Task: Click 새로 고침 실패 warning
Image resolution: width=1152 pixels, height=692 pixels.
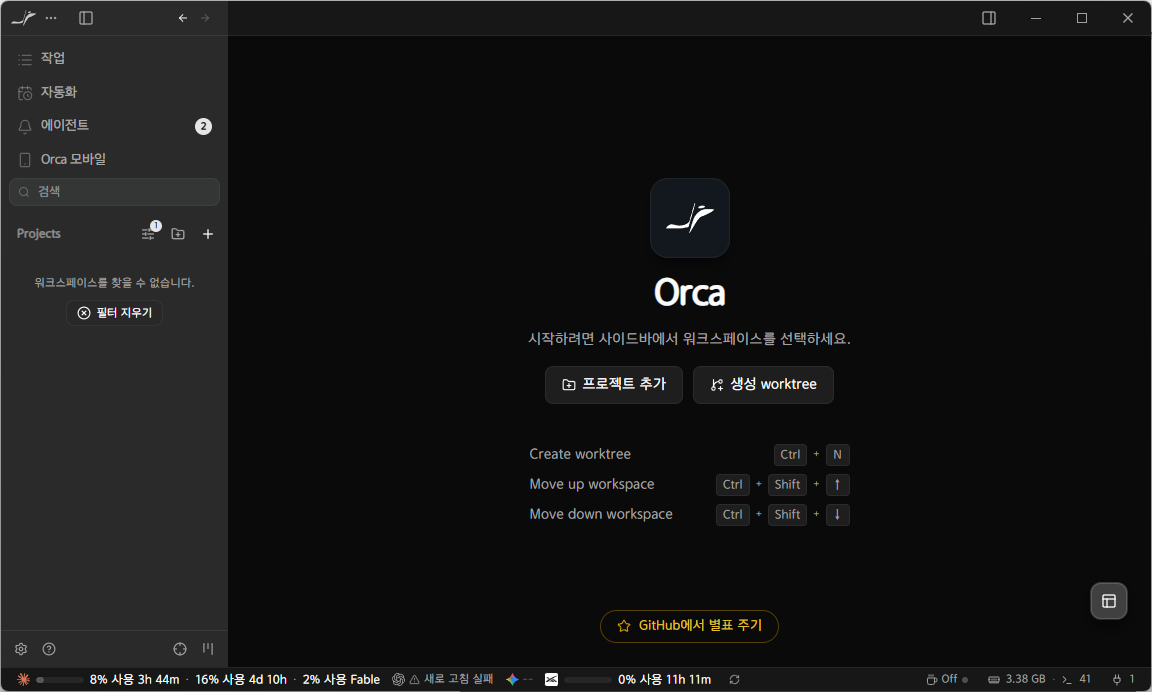Action: coord(452,680)
